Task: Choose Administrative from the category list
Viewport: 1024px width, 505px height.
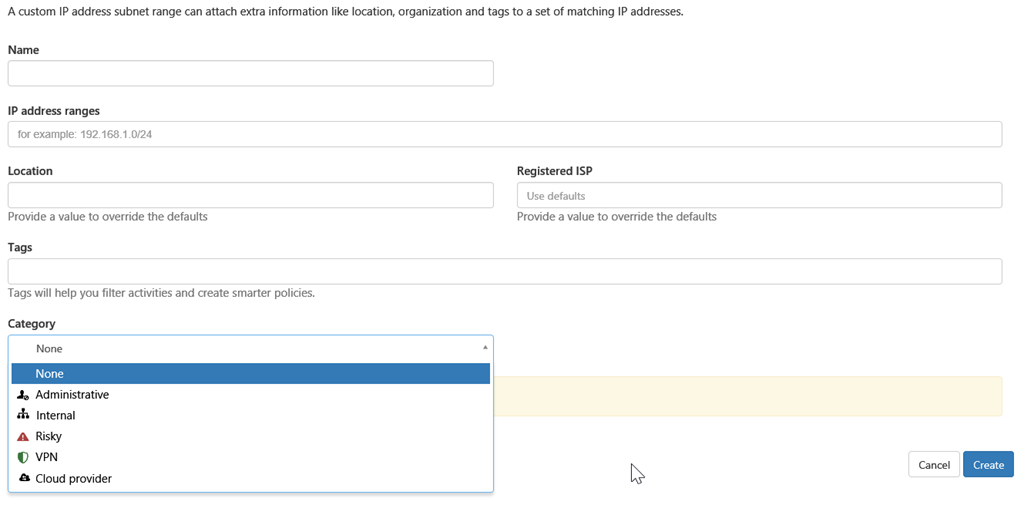Action: click(72, 395)
